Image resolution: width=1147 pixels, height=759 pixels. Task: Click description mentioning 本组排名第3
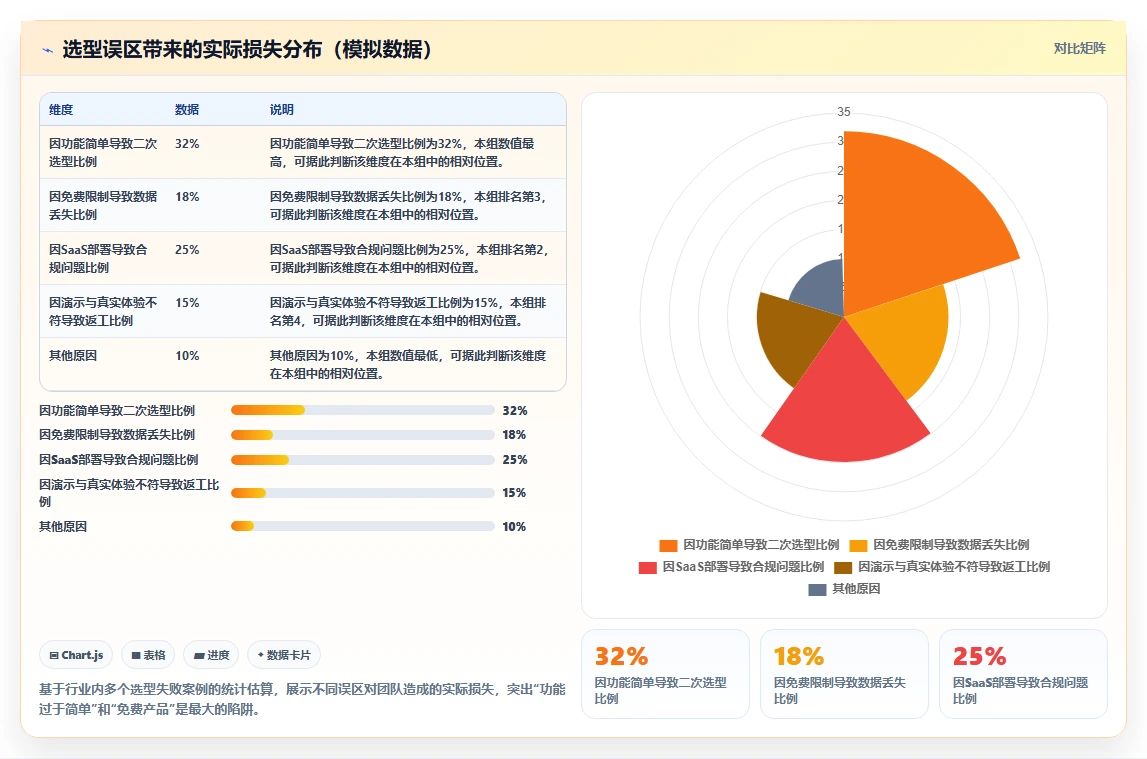(408, 205)
